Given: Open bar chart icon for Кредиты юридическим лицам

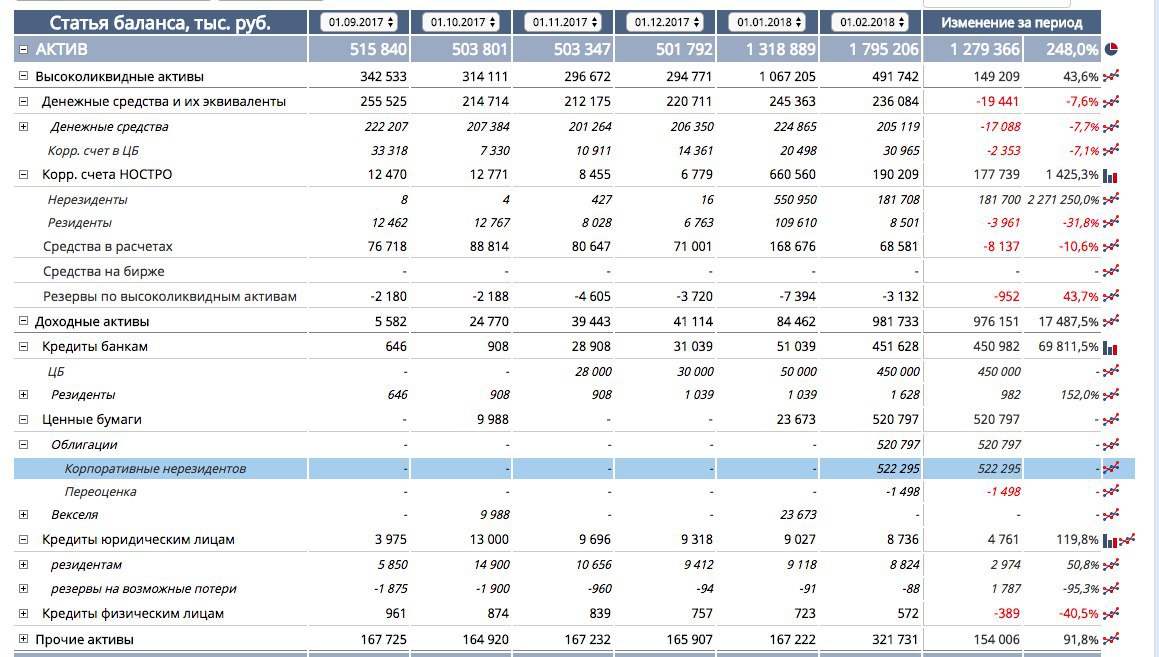Looking at the screenshot, I should [x=1110, y=541].
